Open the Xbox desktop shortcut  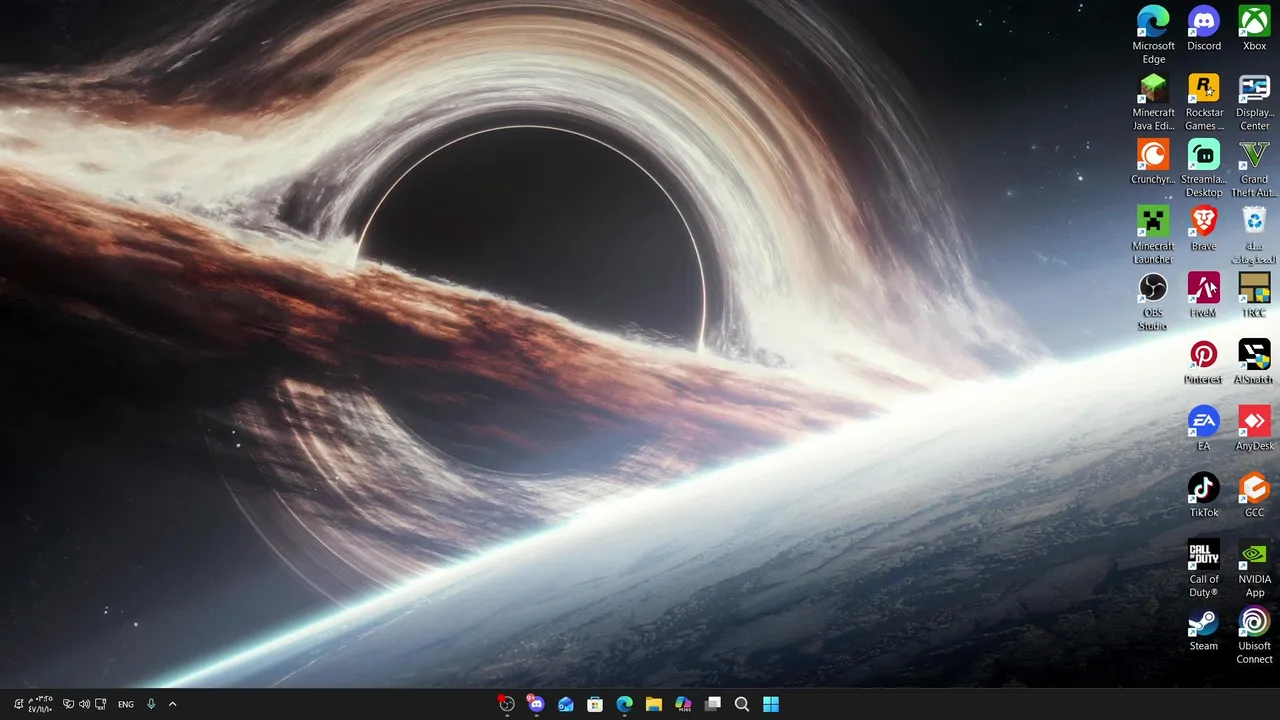pos(1254,28)
